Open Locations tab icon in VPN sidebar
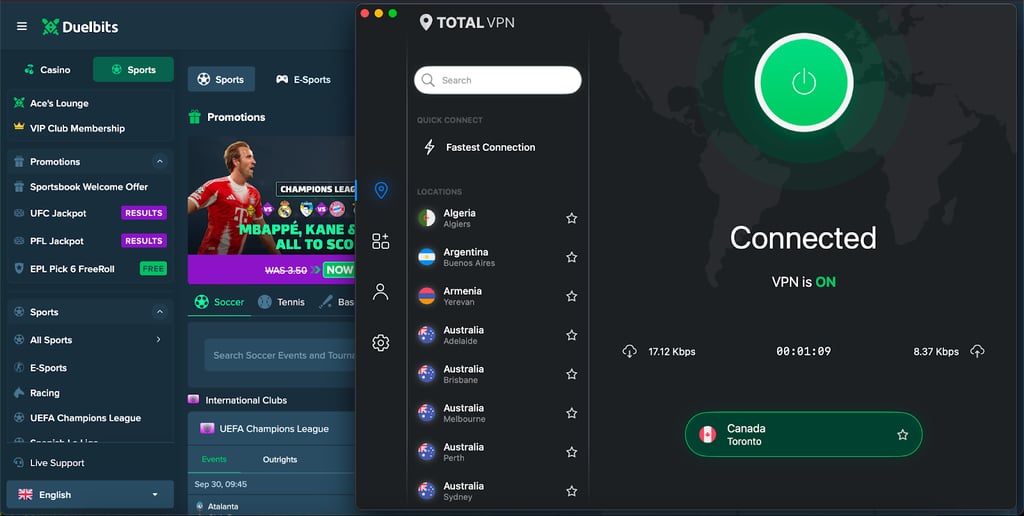The height and width of the screenshot is (516, 1024). pyautogui.click(x=381, y=190)
